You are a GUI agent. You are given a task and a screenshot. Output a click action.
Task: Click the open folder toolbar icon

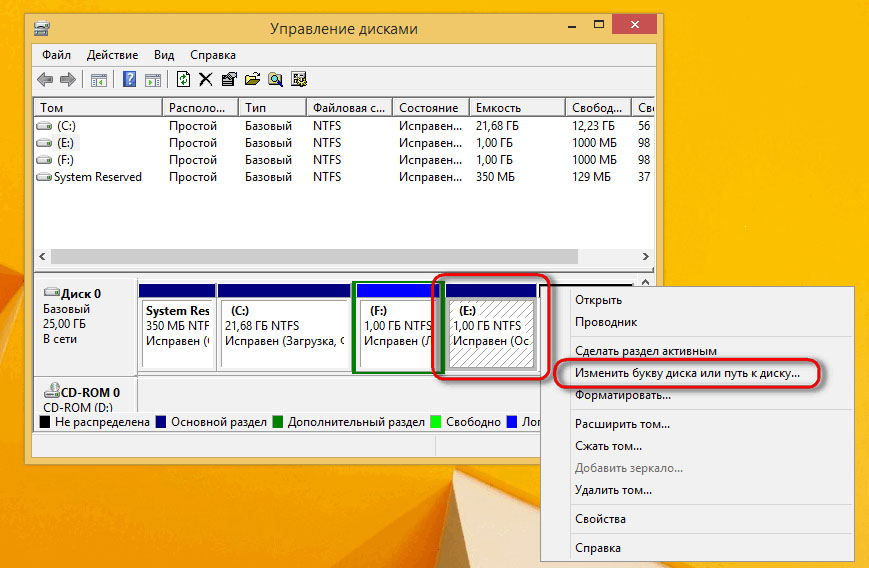[252, 79]
